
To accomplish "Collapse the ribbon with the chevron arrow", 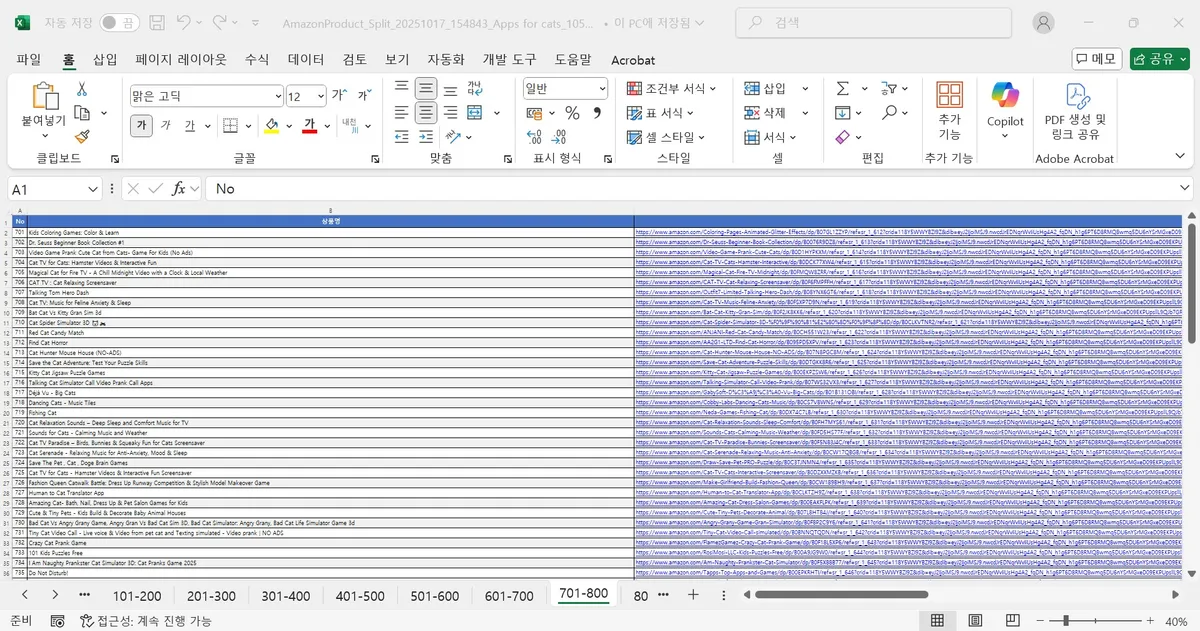I will tap(1180, 157).
